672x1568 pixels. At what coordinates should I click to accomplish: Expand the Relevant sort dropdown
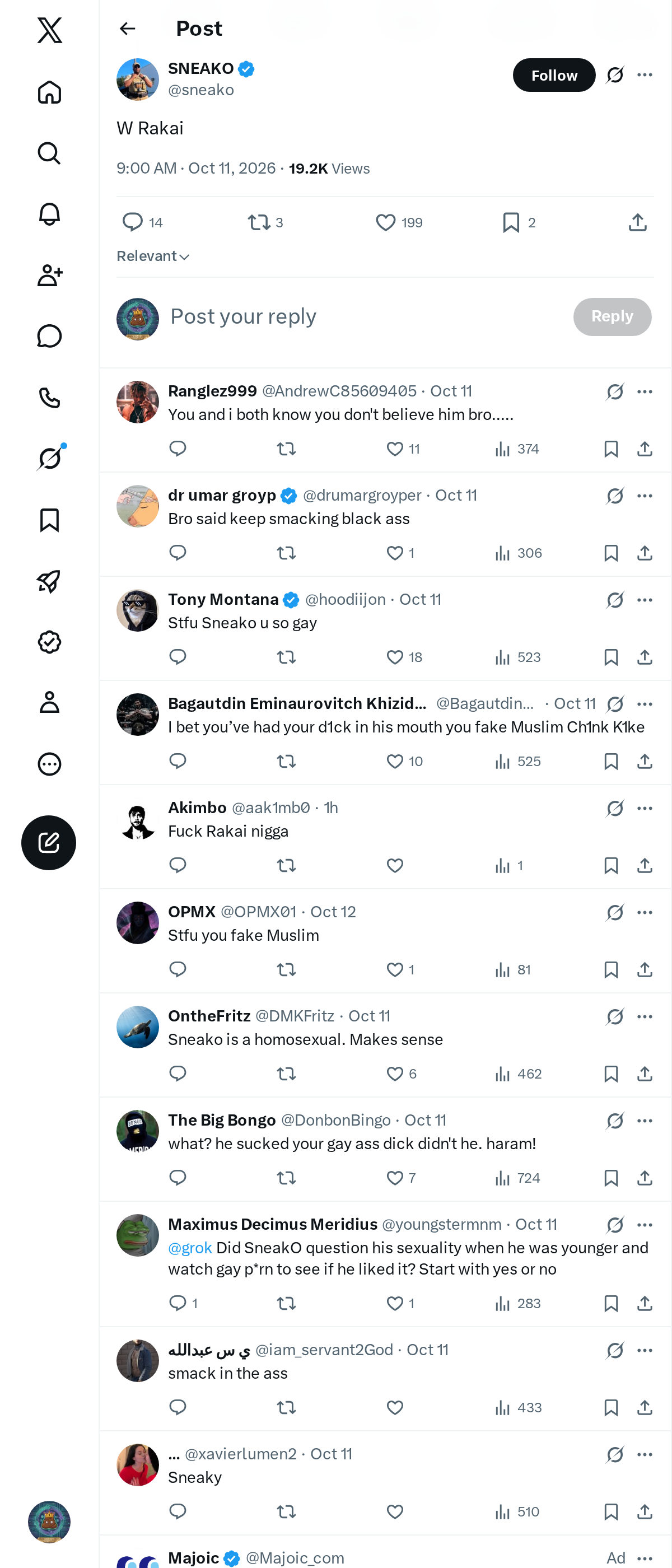[x=153, y=256]
